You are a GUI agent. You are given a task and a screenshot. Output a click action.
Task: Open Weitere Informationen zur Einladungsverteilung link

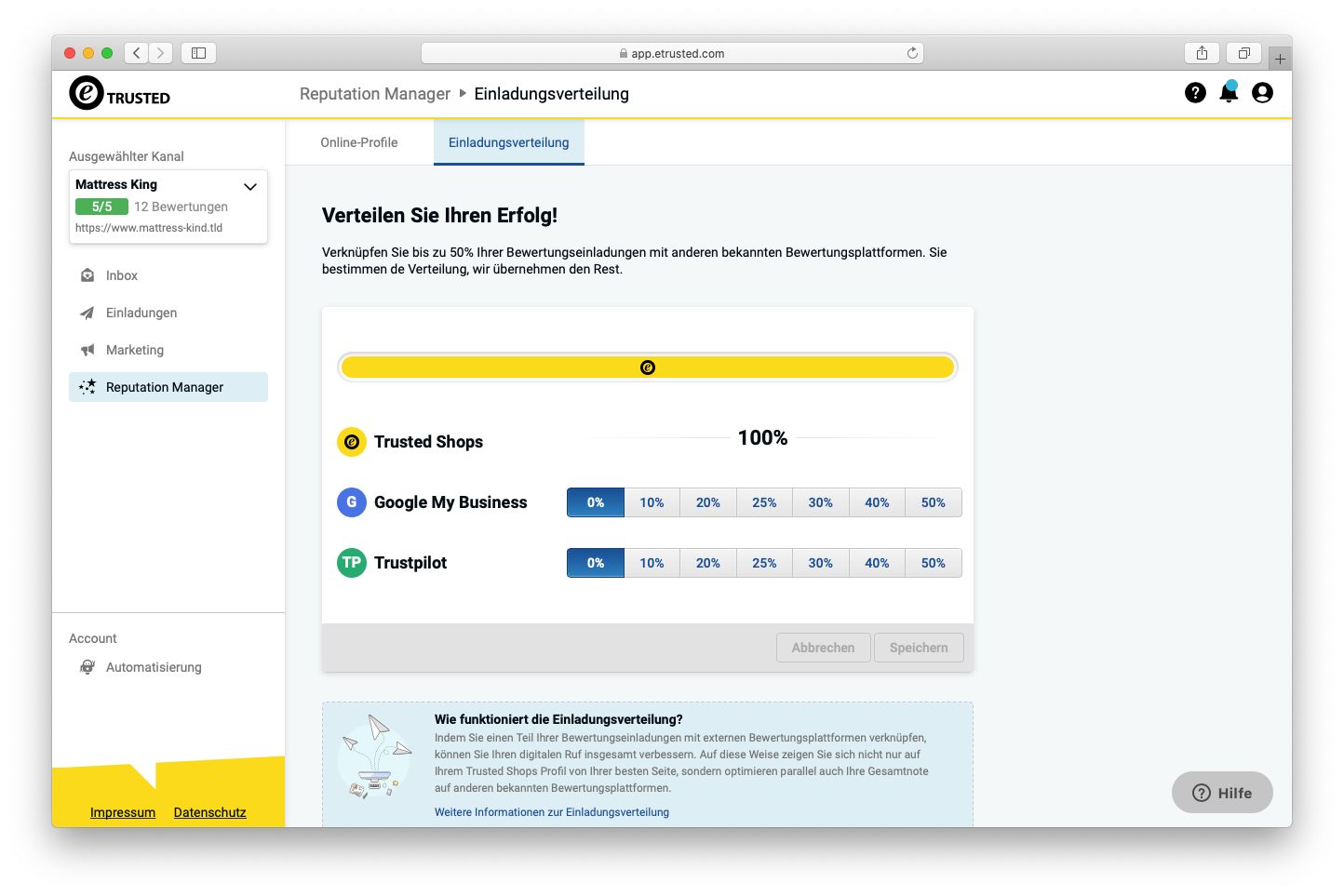pyautogui.click(x=552, y=812)
